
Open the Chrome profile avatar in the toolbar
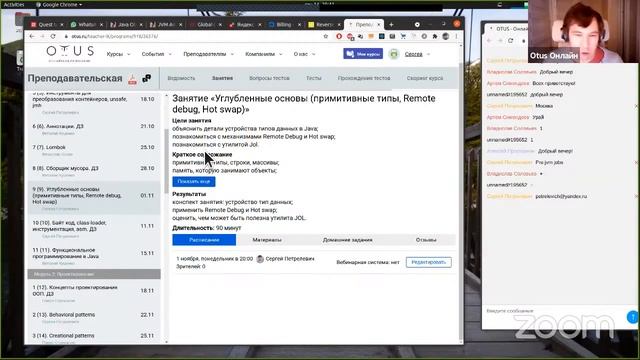pyautogui.click(x=446, y=36)
